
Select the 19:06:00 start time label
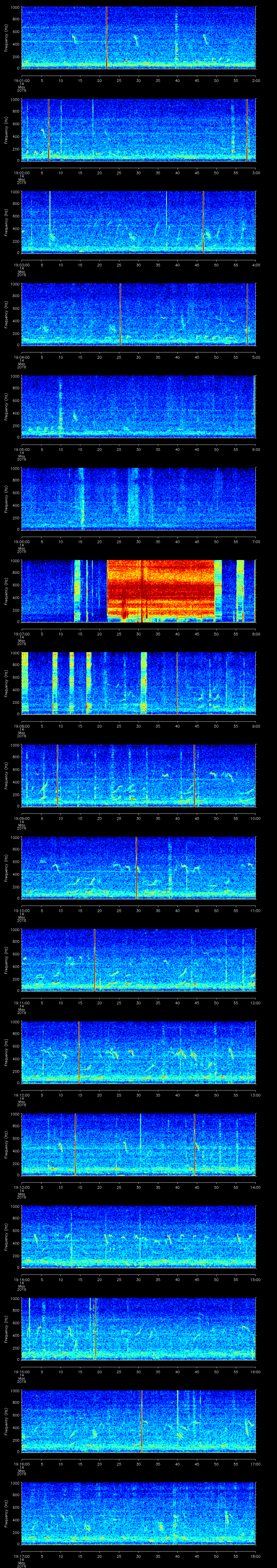(21, 542)
